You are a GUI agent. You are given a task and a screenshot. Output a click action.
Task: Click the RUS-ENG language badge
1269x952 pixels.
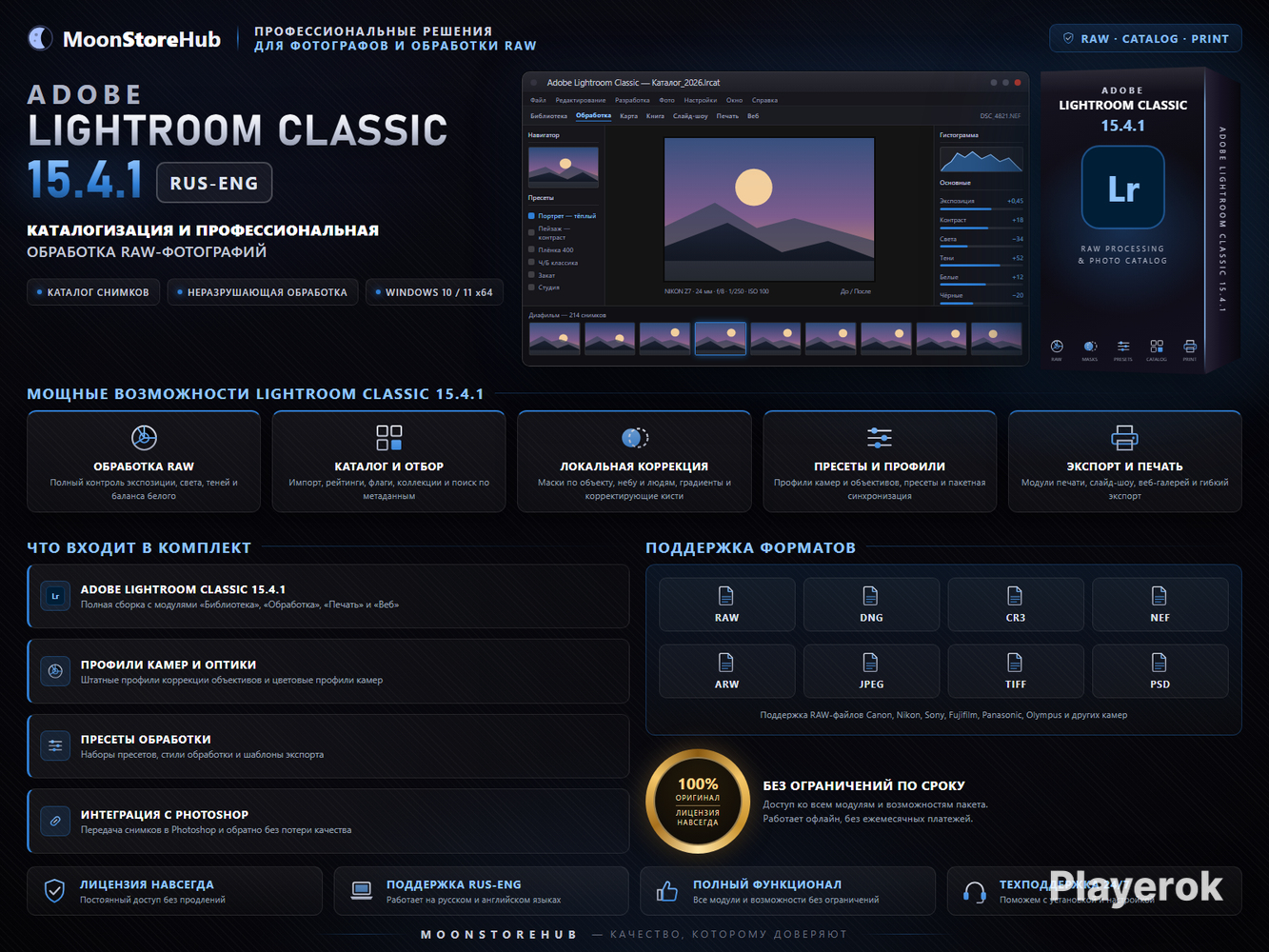[x=214, y=183]
